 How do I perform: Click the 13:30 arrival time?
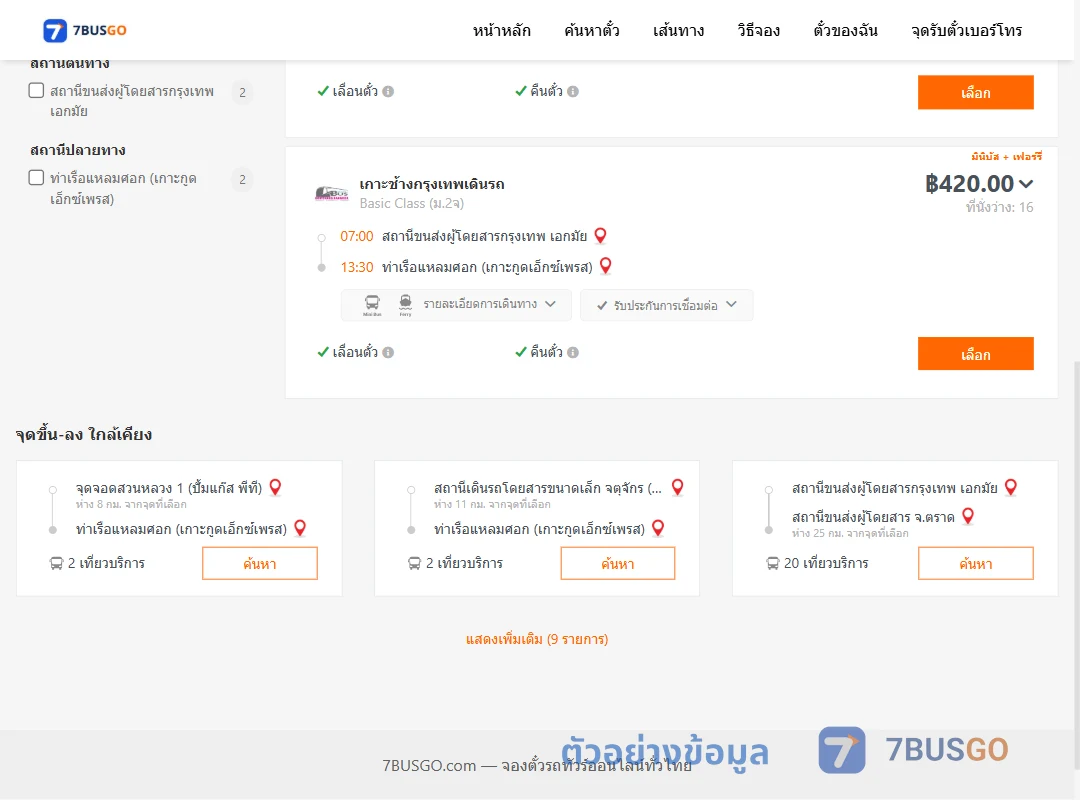click(357, 267)
